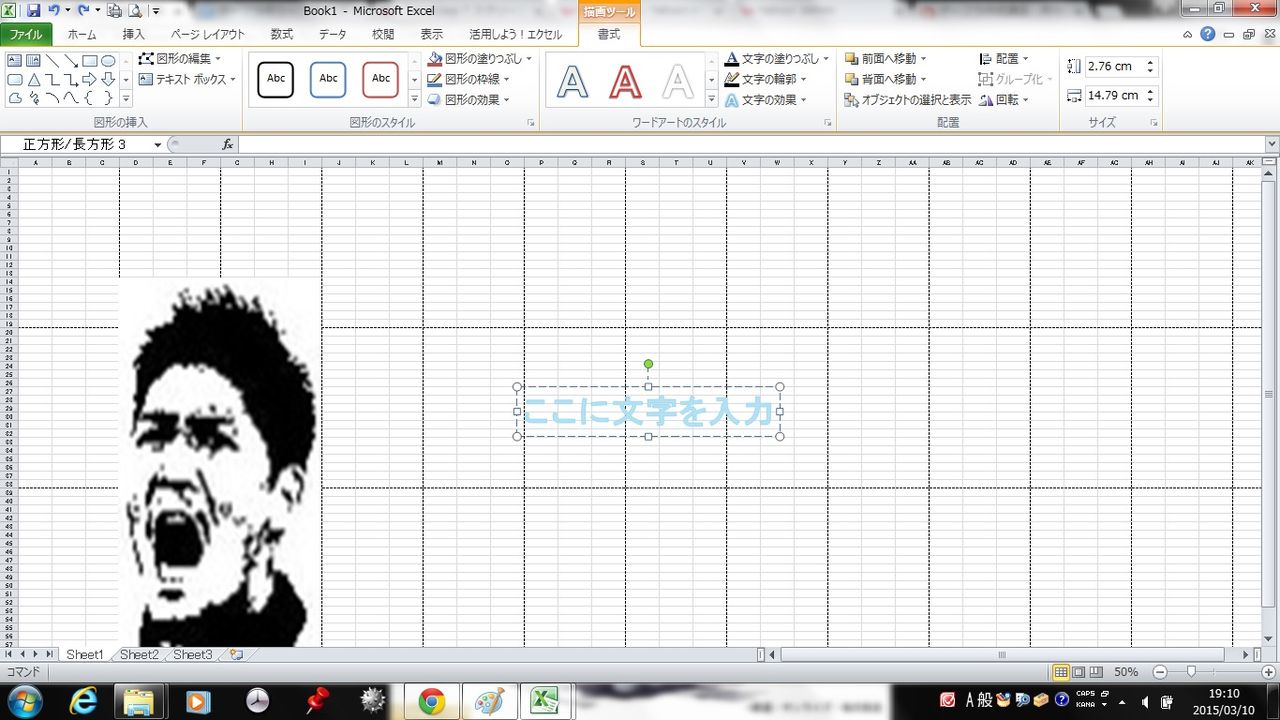Choose the blue outlined WordArt A style
This screenshot has width=1280, height=720.
click(572, 81)
